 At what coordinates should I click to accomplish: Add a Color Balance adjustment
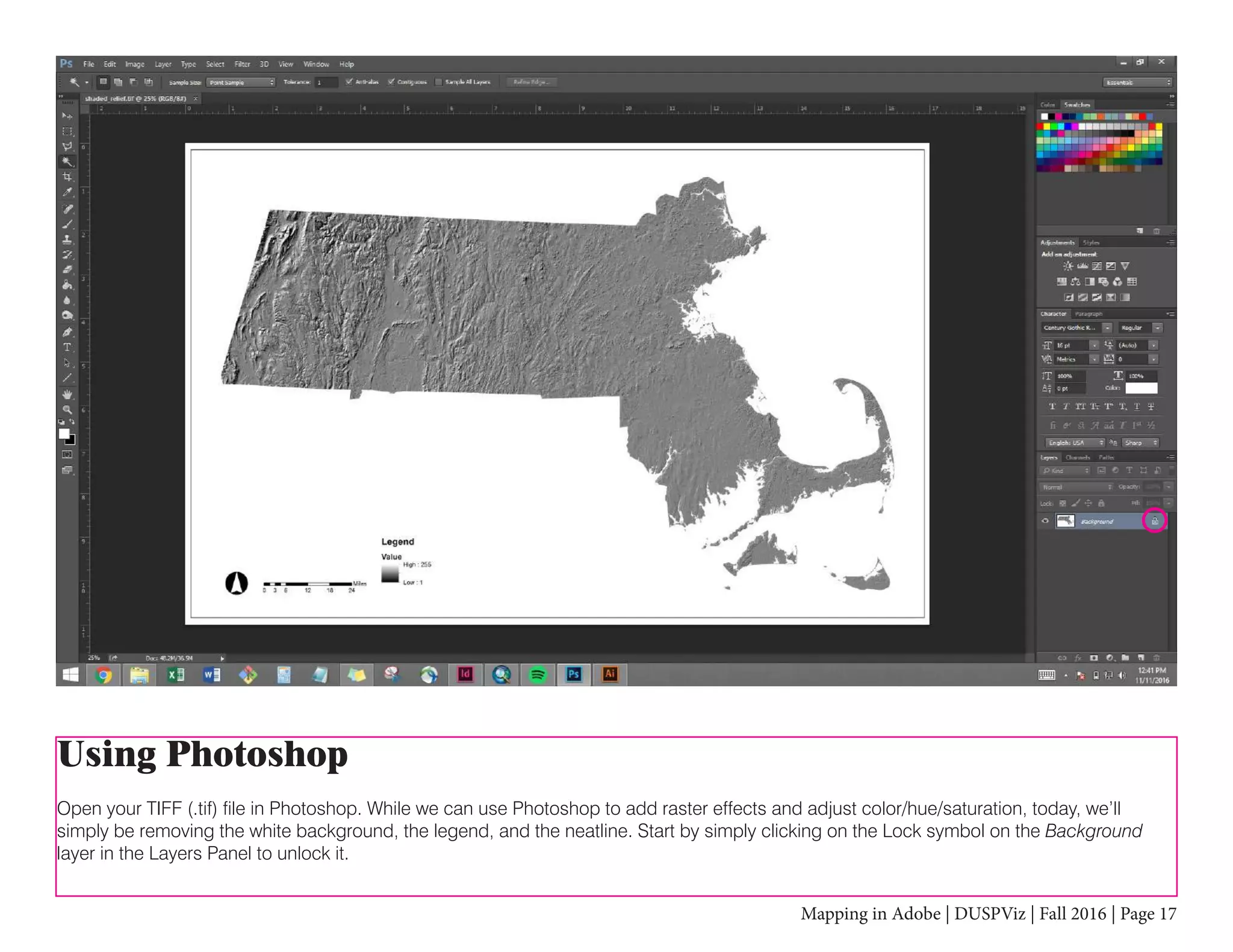tap(1075, 282)
